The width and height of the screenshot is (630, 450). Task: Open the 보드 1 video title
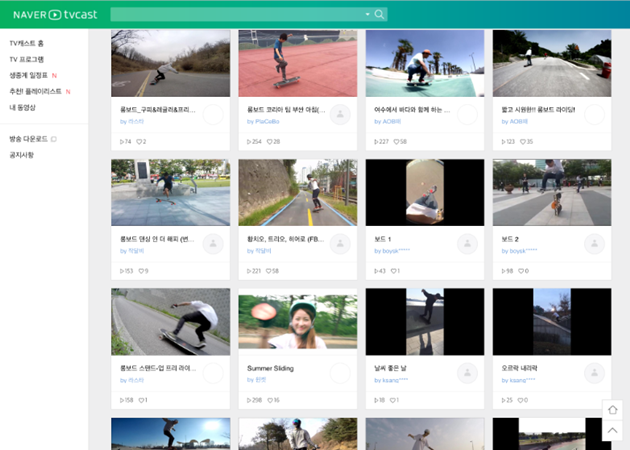tap(382, 239)
